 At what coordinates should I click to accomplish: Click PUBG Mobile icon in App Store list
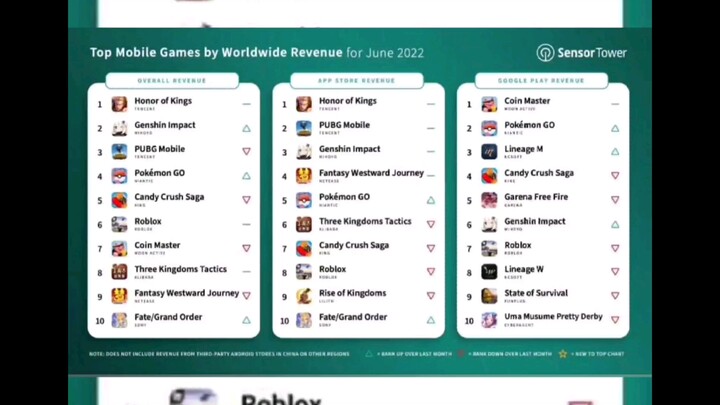(x=304, y=128)
